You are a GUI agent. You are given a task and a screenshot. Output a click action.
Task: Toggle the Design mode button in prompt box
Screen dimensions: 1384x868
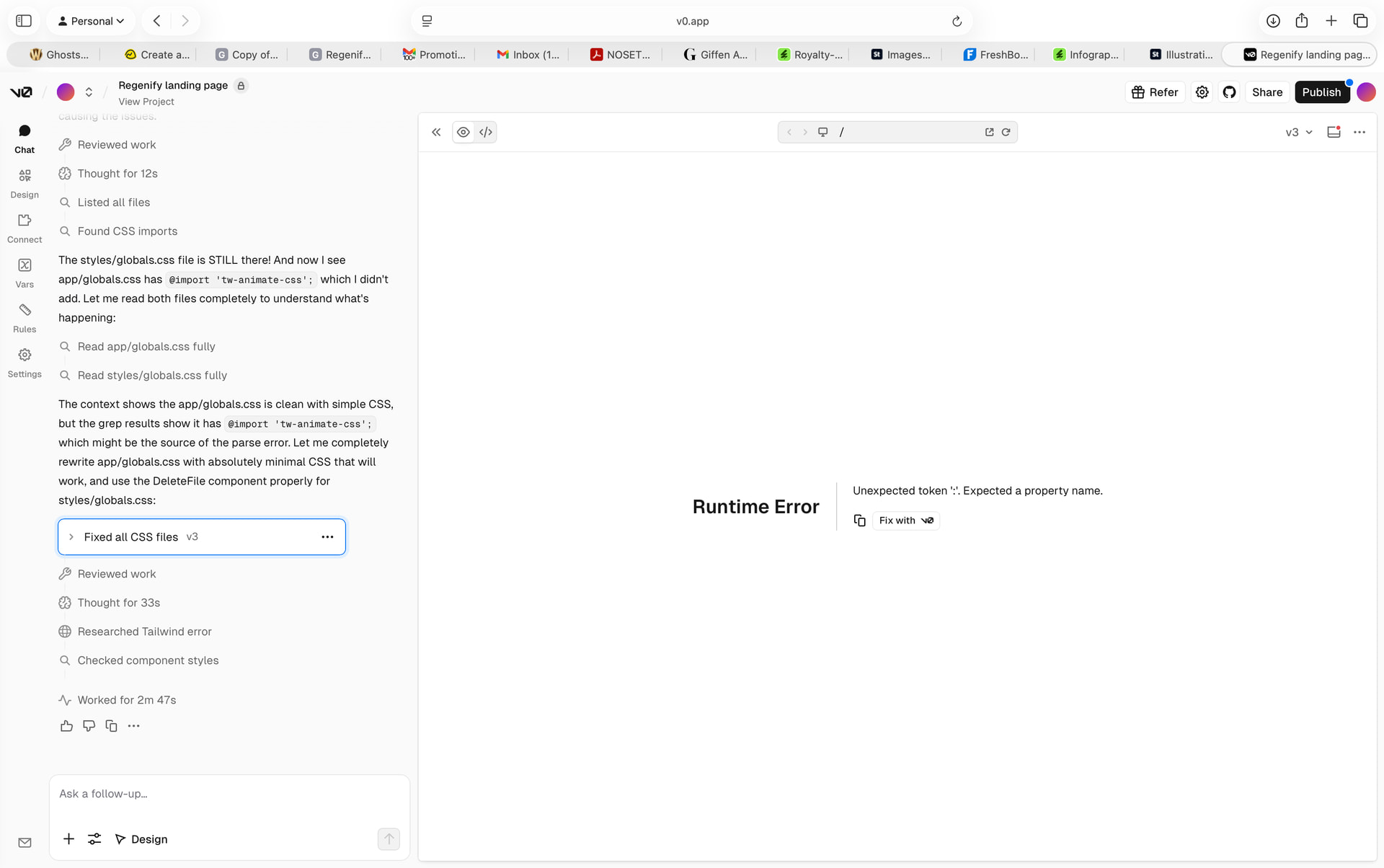click(x=141, y=839)
